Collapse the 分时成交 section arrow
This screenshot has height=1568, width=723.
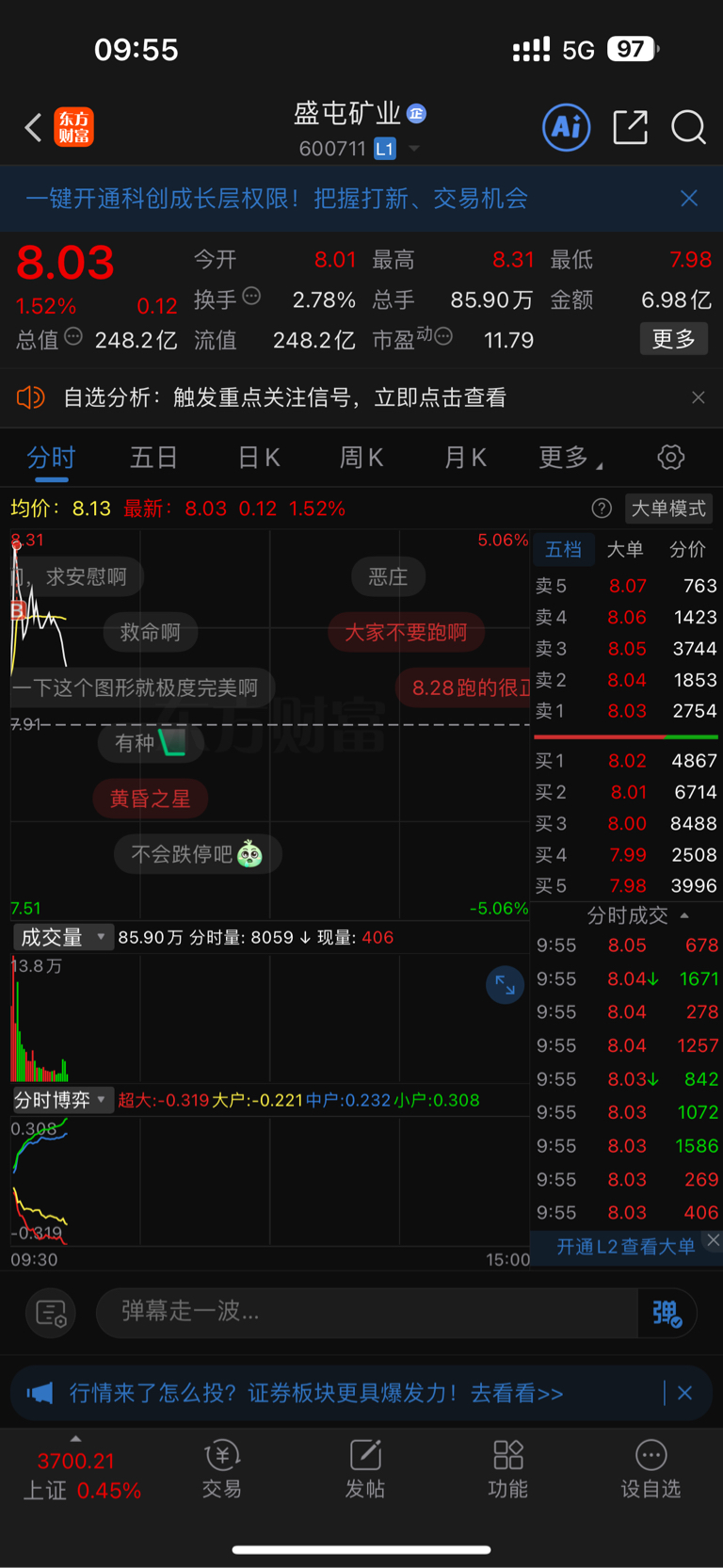pos(684,915)
